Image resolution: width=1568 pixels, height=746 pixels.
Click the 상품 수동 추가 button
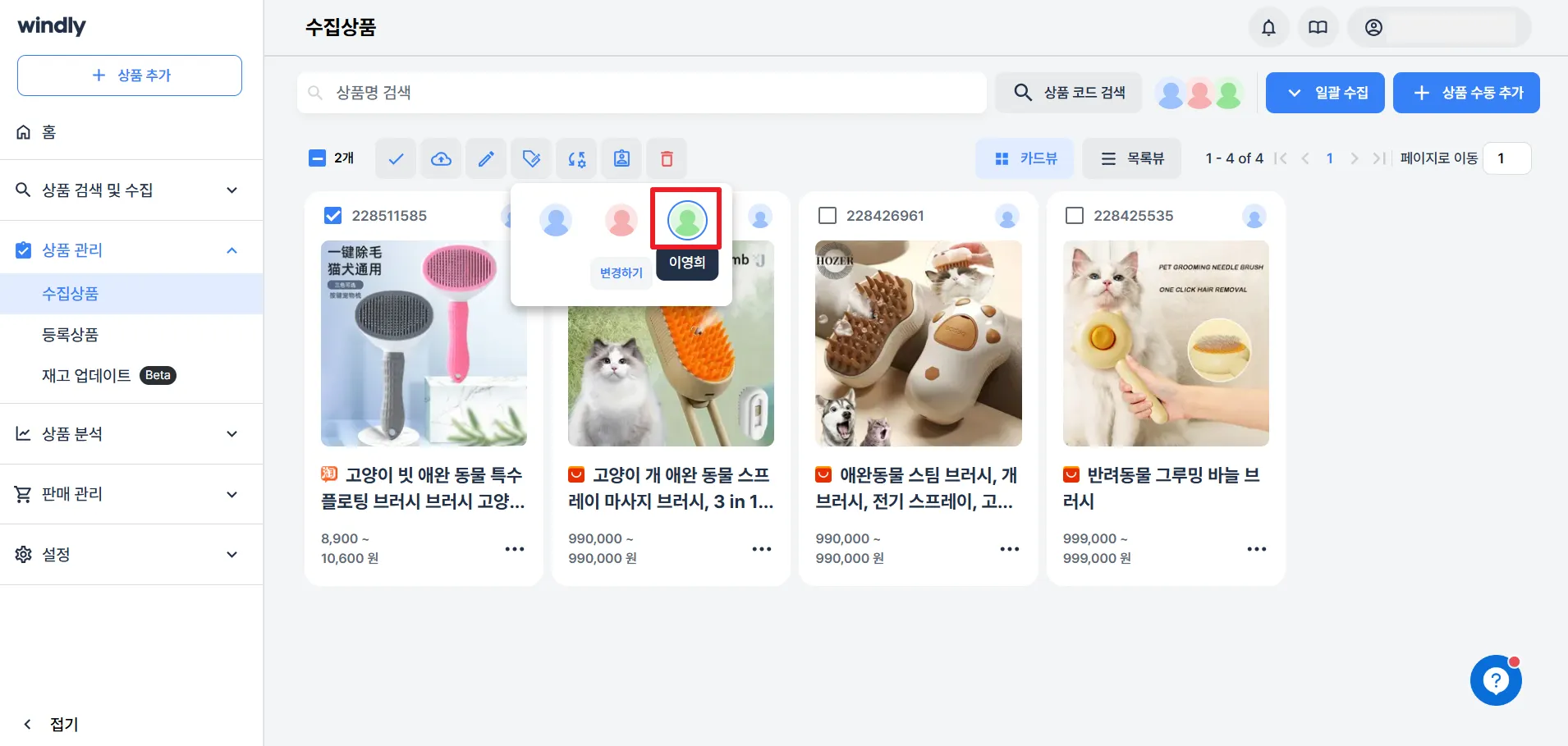point(1466,93)
